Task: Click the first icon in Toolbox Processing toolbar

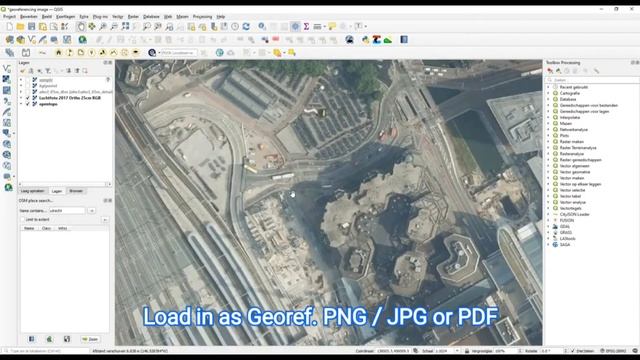Action: coord(550,71)
